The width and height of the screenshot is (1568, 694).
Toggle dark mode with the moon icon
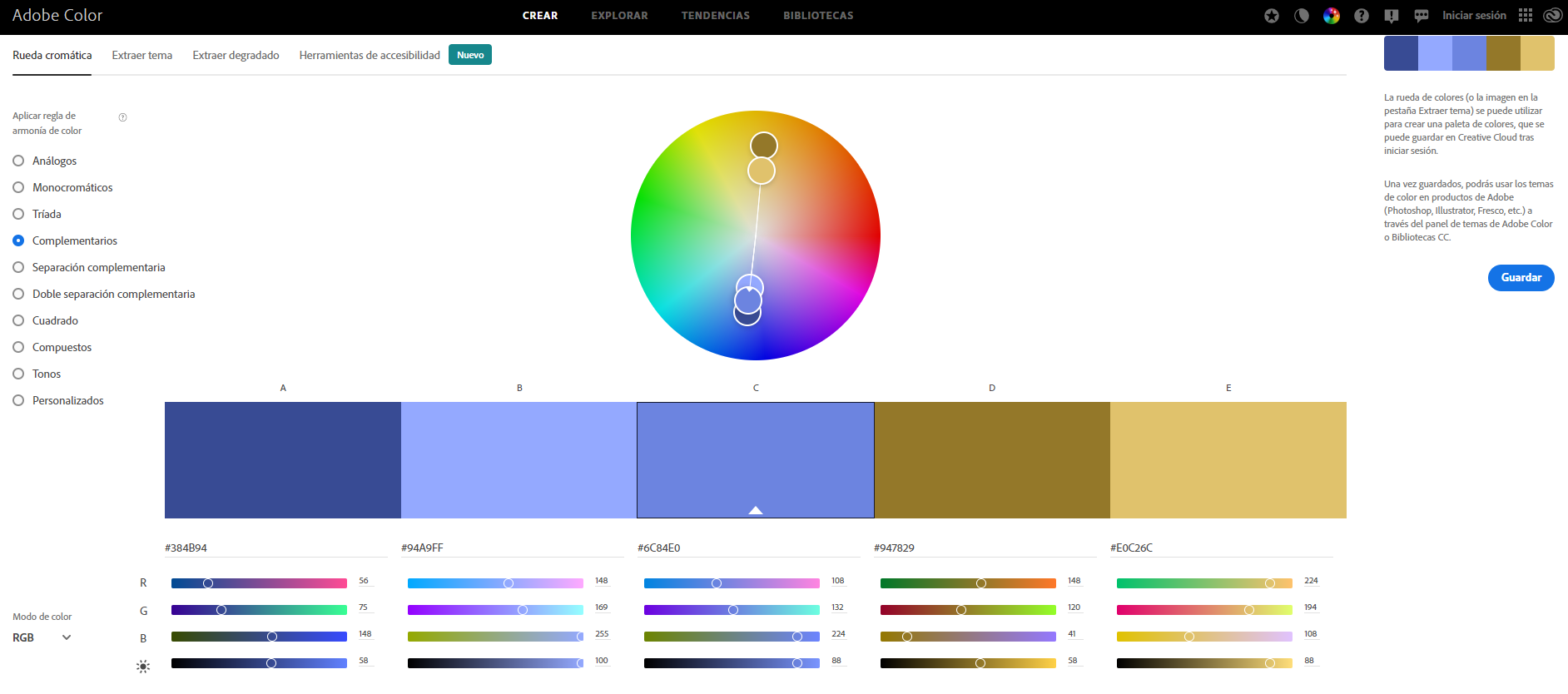pos(1302,16)
